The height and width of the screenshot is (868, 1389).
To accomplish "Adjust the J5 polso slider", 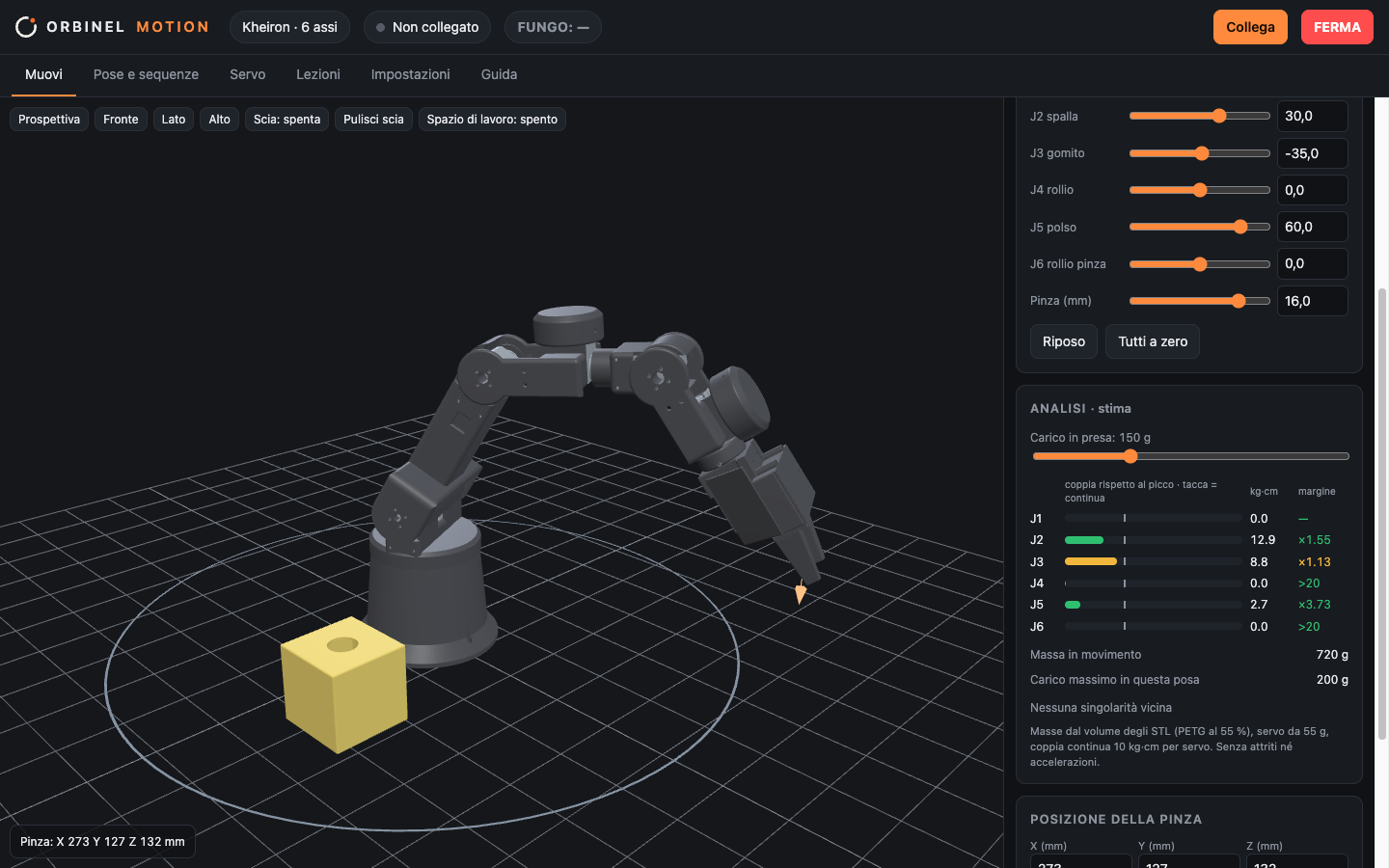I will [x=1200, y=227].
